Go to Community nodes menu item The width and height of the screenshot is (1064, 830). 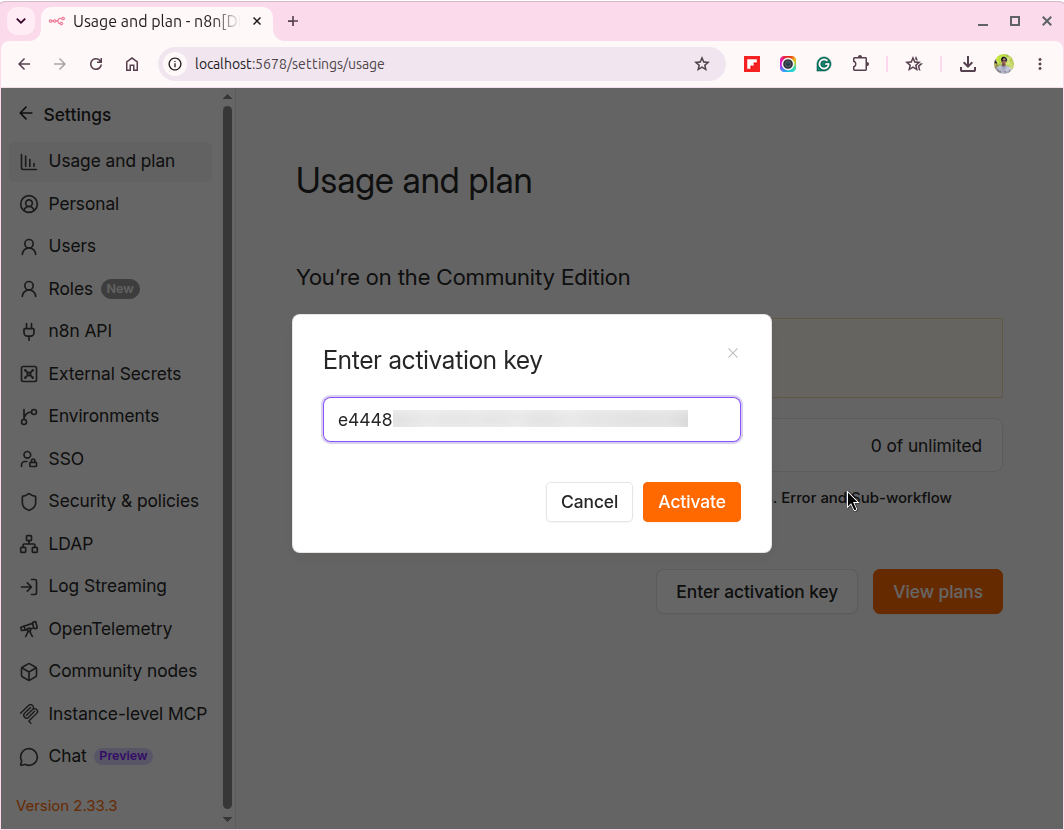(x=111, y=671)
